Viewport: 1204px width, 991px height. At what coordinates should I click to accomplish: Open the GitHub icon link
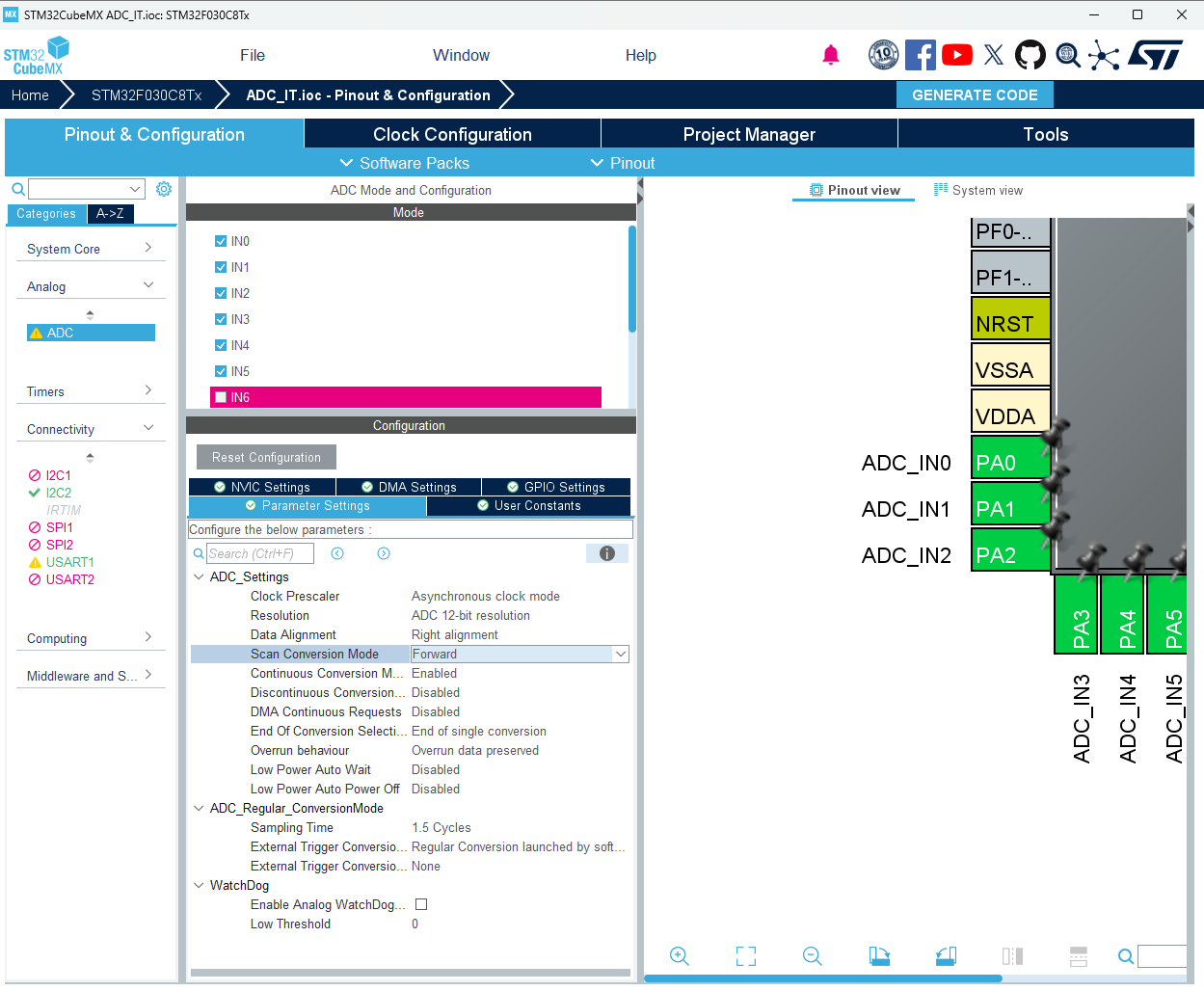1030,55
